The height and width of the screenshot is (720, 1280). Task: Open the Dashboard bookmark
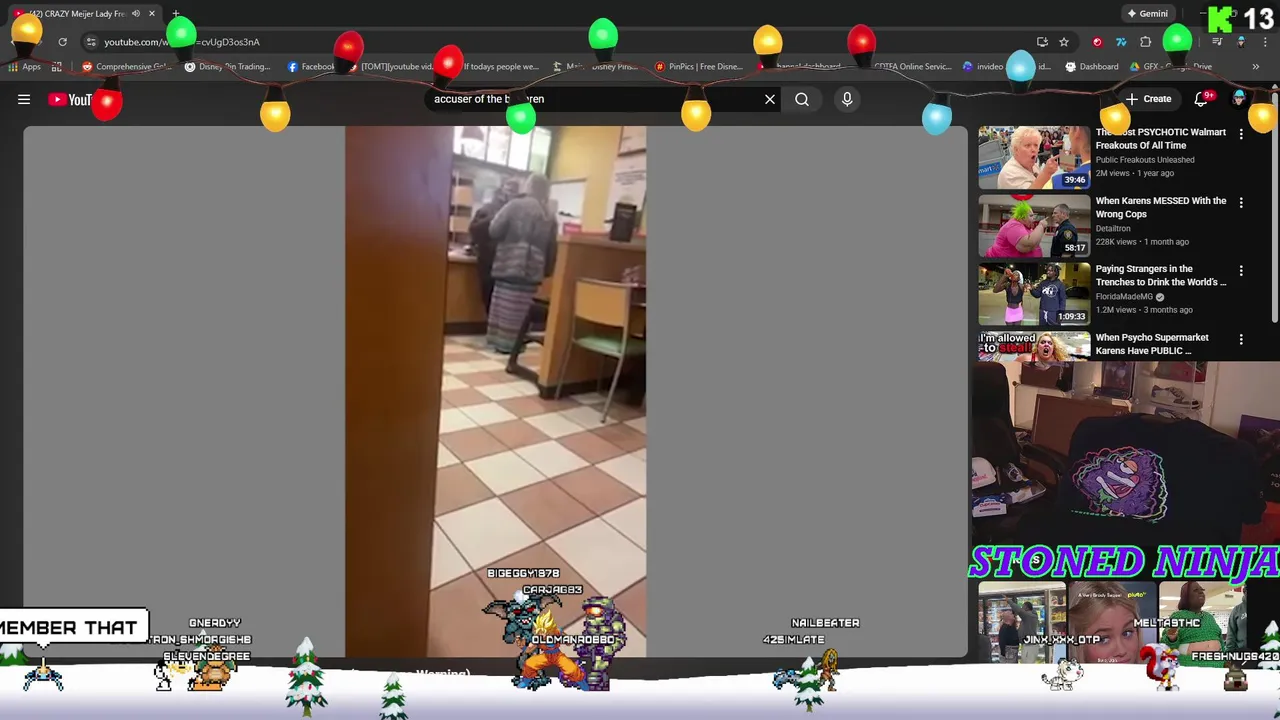pyautogui.click(x=1092, y=67)
